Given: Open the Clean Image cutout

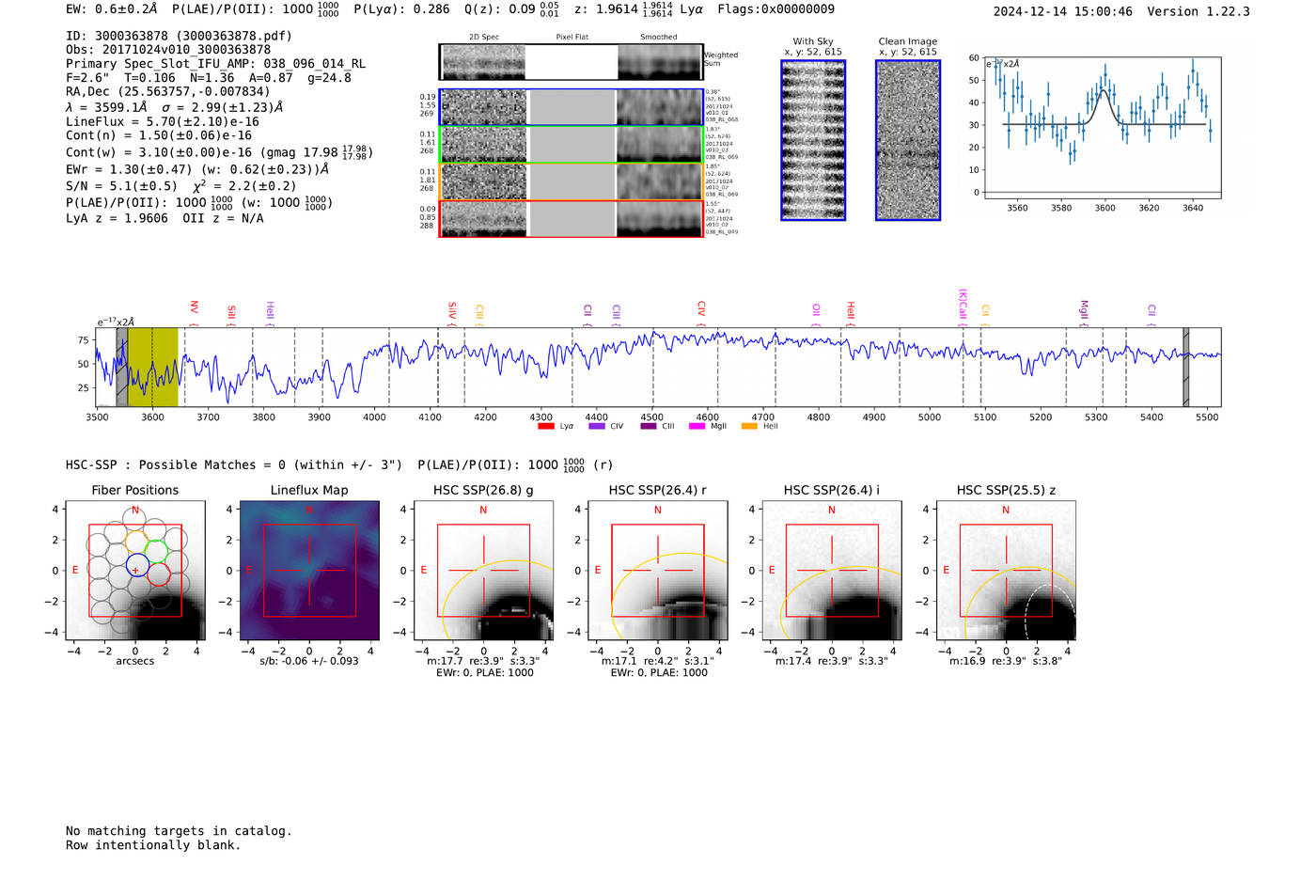Looking at the screenshot, I should tap(908, 141).
